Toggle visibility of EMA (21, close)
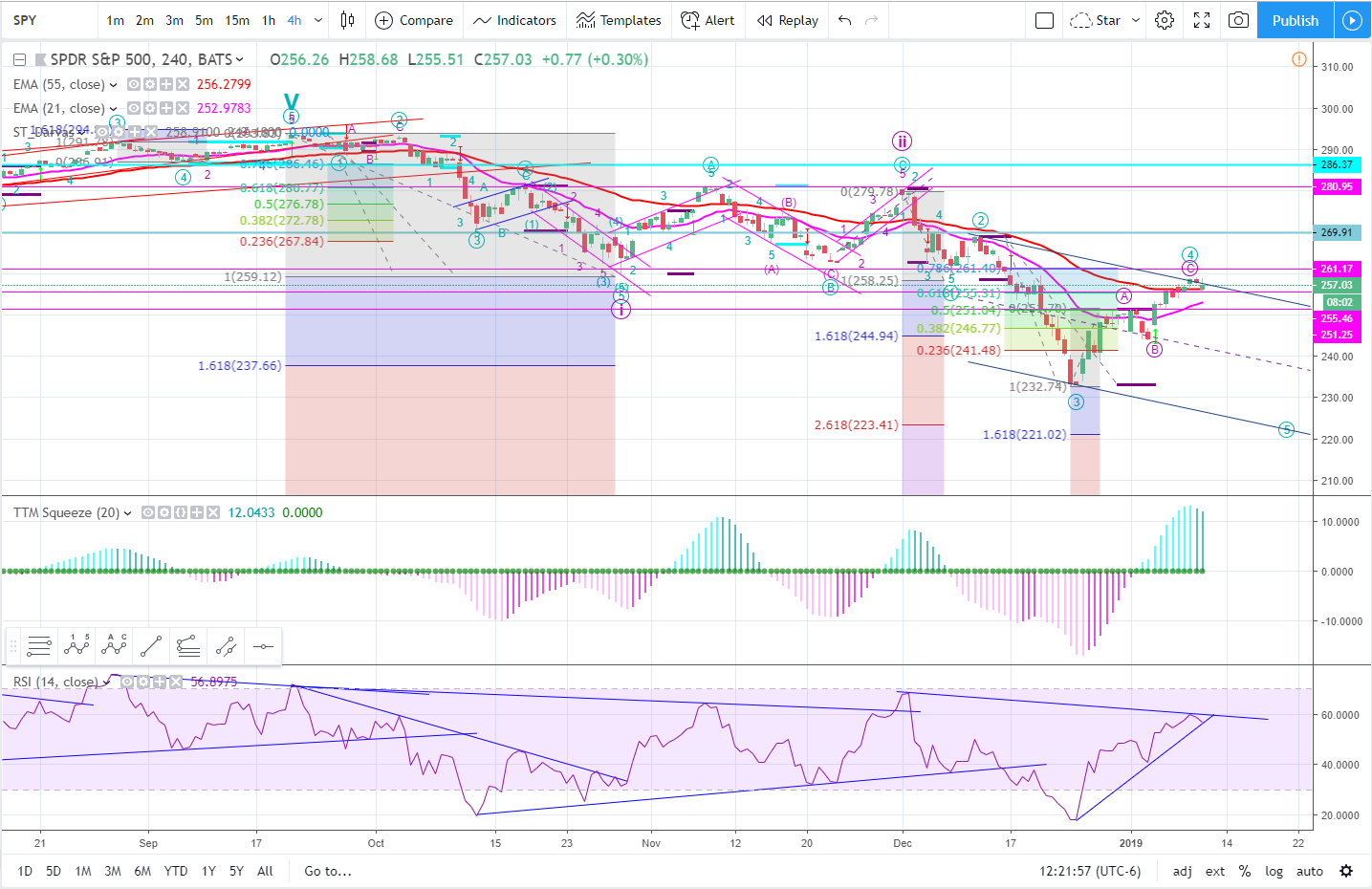This screenshot has height=889, width=1372. click(134, 108)
